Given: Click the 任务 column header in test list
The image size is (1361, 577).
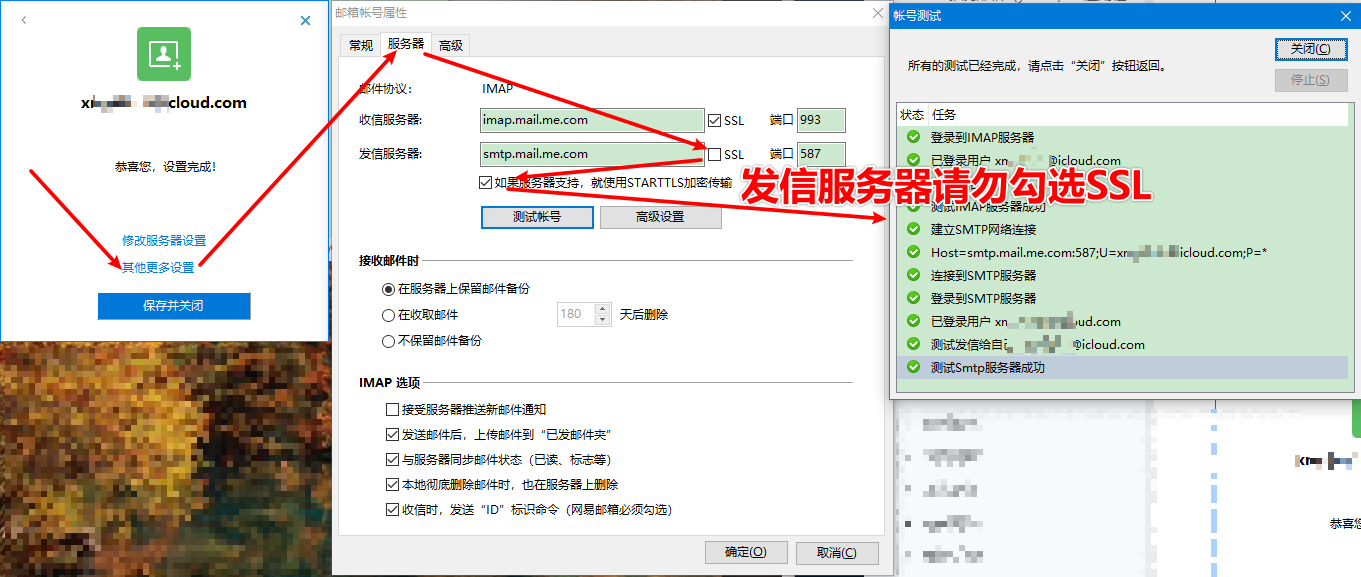Looking at the screenshot, I should (x=1138, y=115).
